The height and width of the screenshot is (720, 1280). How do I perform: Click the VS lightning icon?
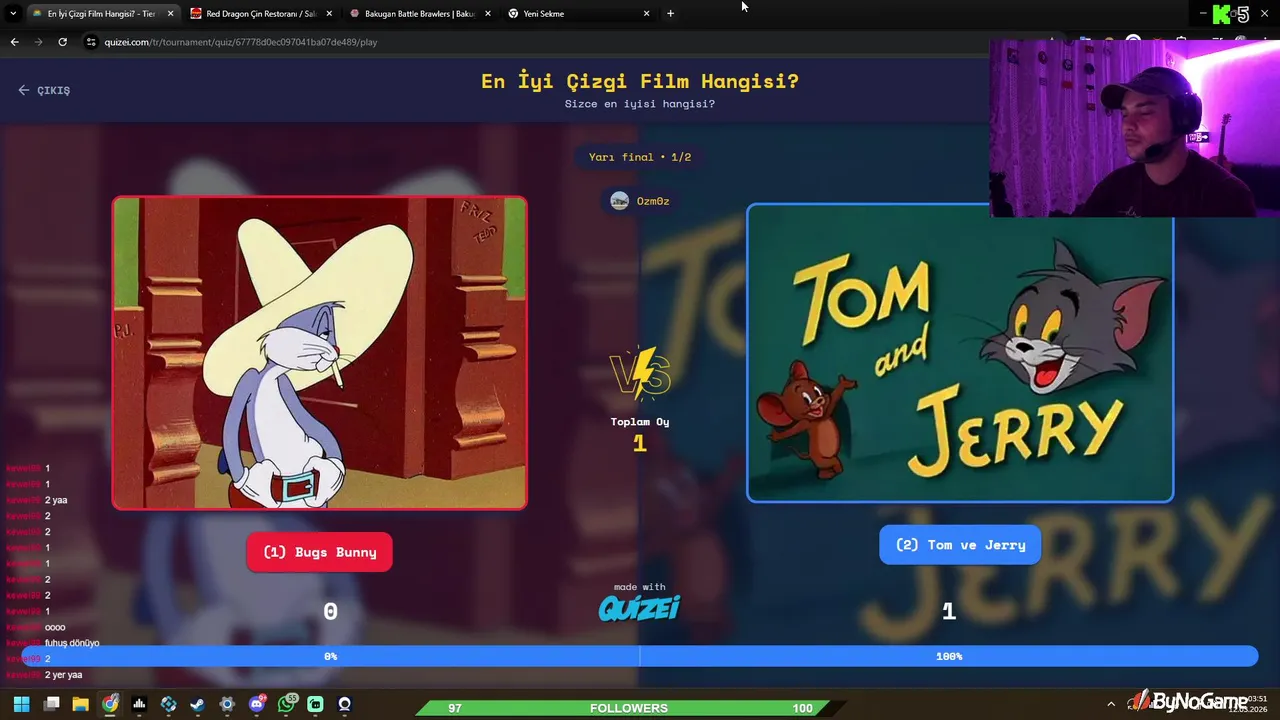click(x=640, y=372)
